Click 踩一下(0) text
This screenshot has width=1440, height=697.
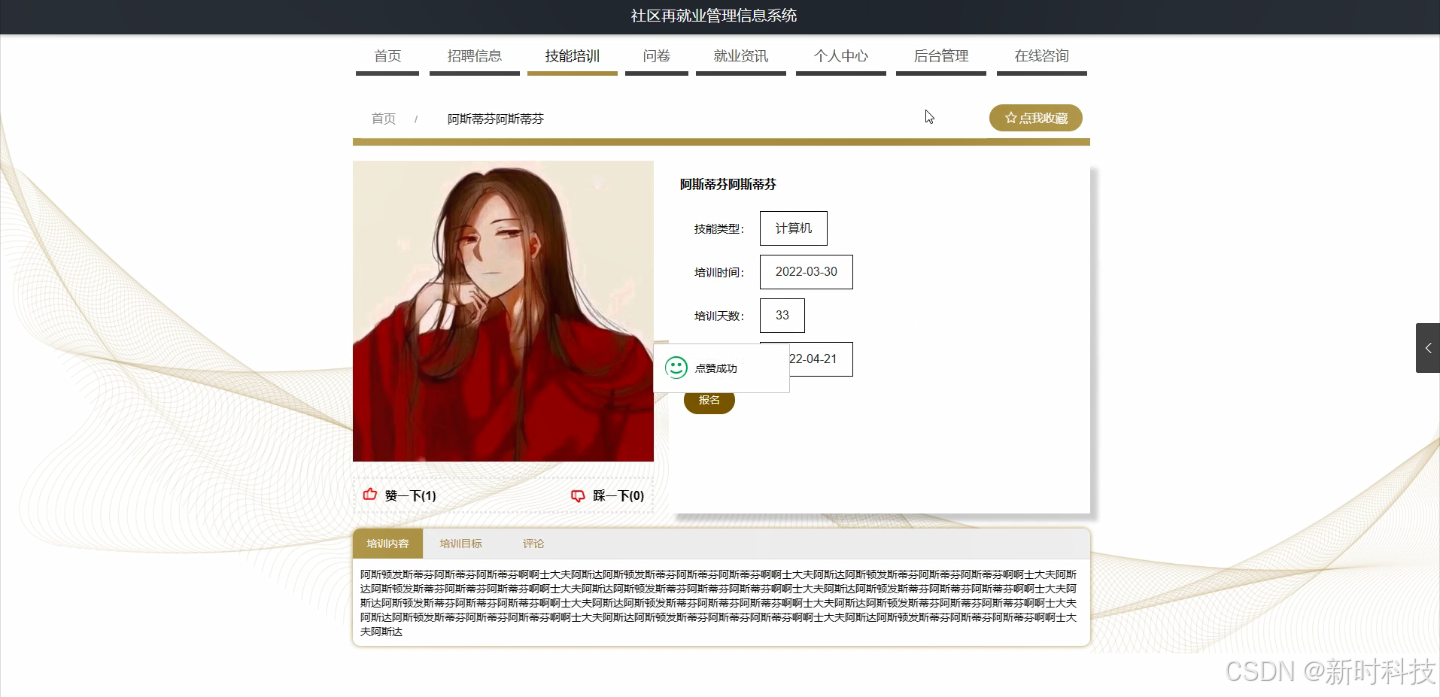(618, 496)
